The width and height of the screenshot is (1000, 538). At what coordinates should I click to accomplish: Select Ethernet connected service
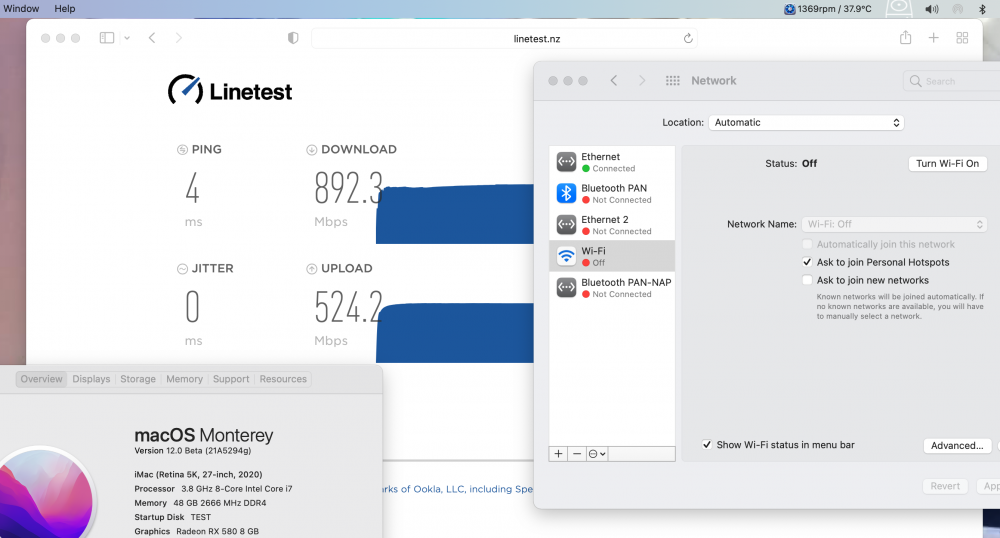point(612,162)
